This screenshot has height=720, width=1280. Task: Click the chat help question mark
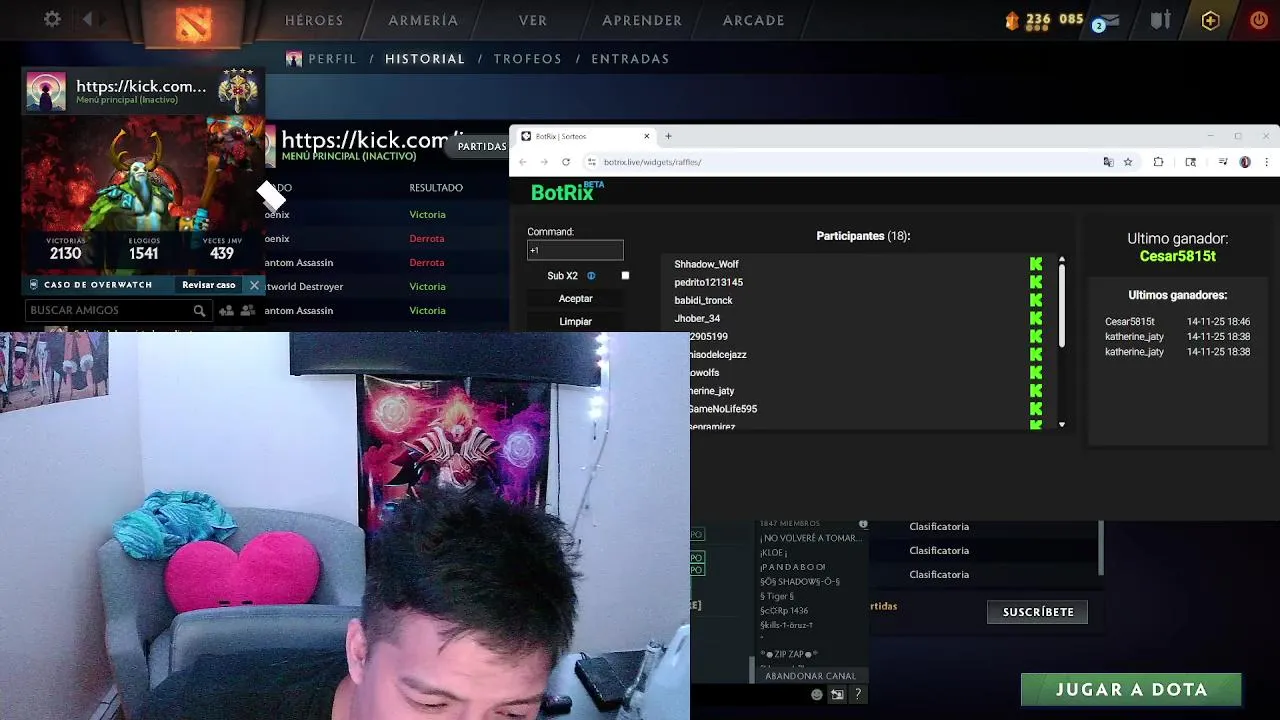[858, 695]
